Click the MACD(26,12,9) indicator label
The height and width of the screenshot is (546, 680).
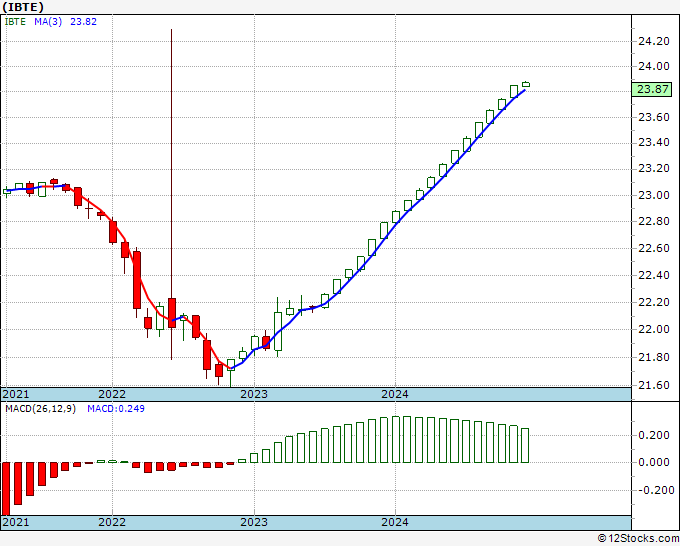click(x=40, y=409)
